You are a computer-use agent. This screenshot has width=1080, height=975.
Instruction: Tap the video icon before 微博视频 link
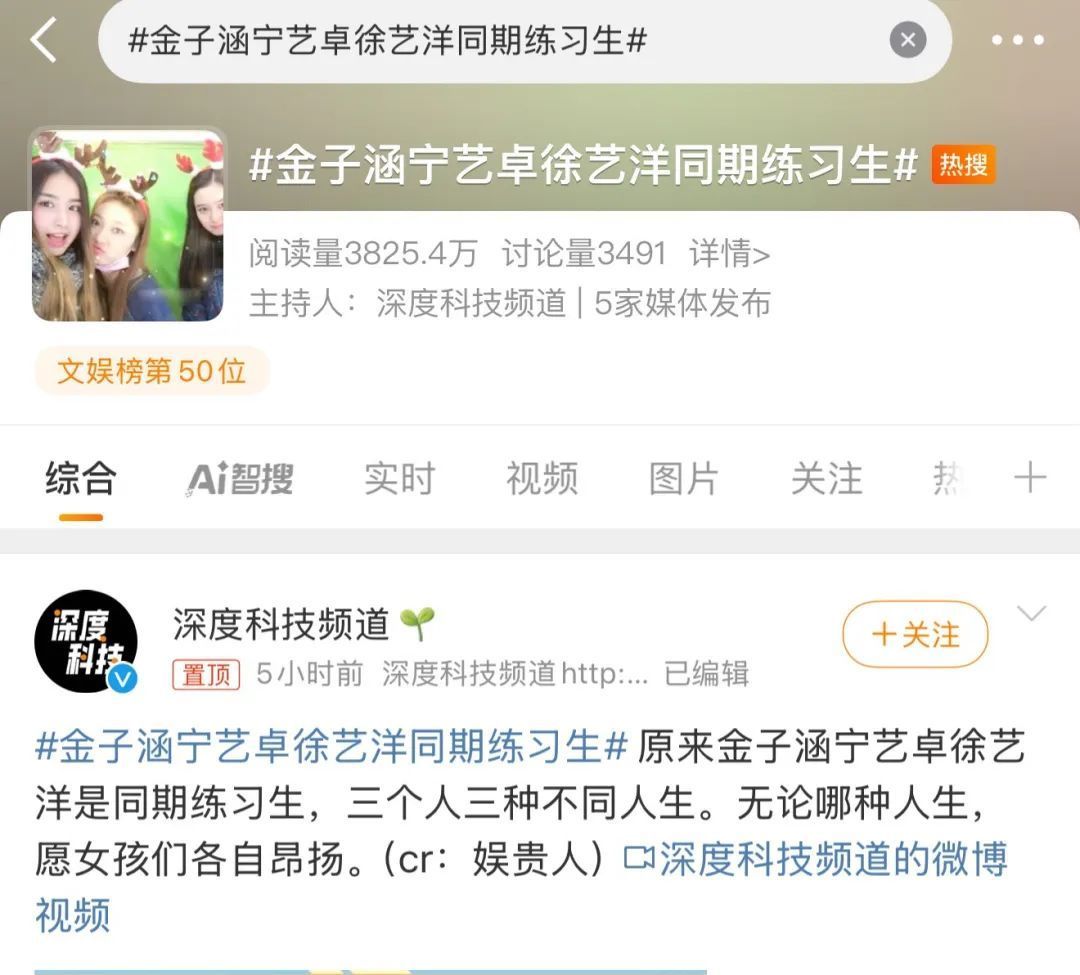638,858
